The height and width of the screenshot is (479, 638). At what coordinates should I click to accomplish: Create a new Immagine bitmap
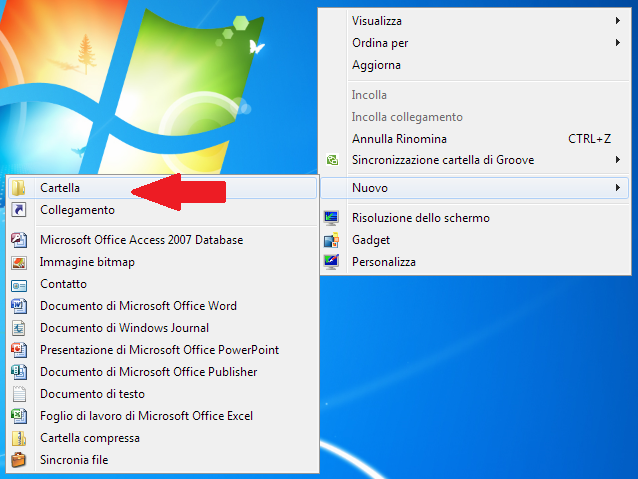pos(162,262)
